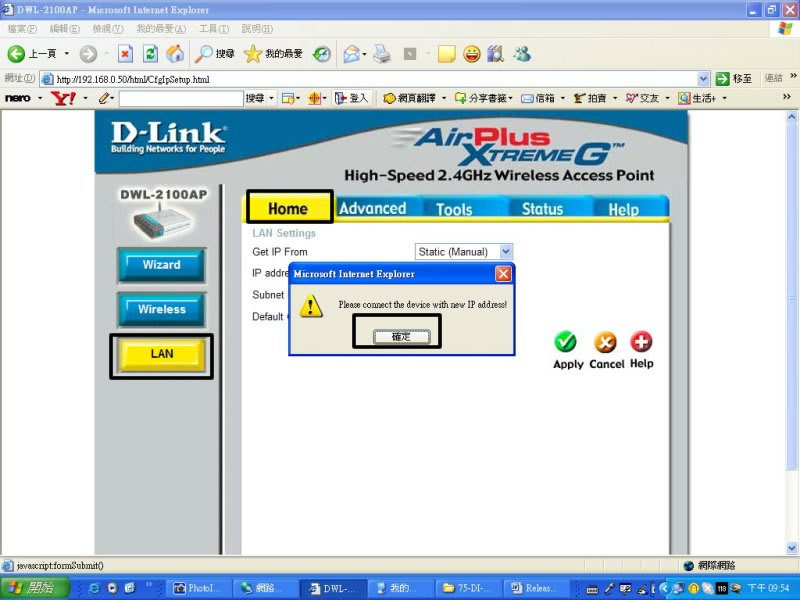Open the 說明 (Help) menu
Viewport: 800px width, 600px height.
(257, 29)
